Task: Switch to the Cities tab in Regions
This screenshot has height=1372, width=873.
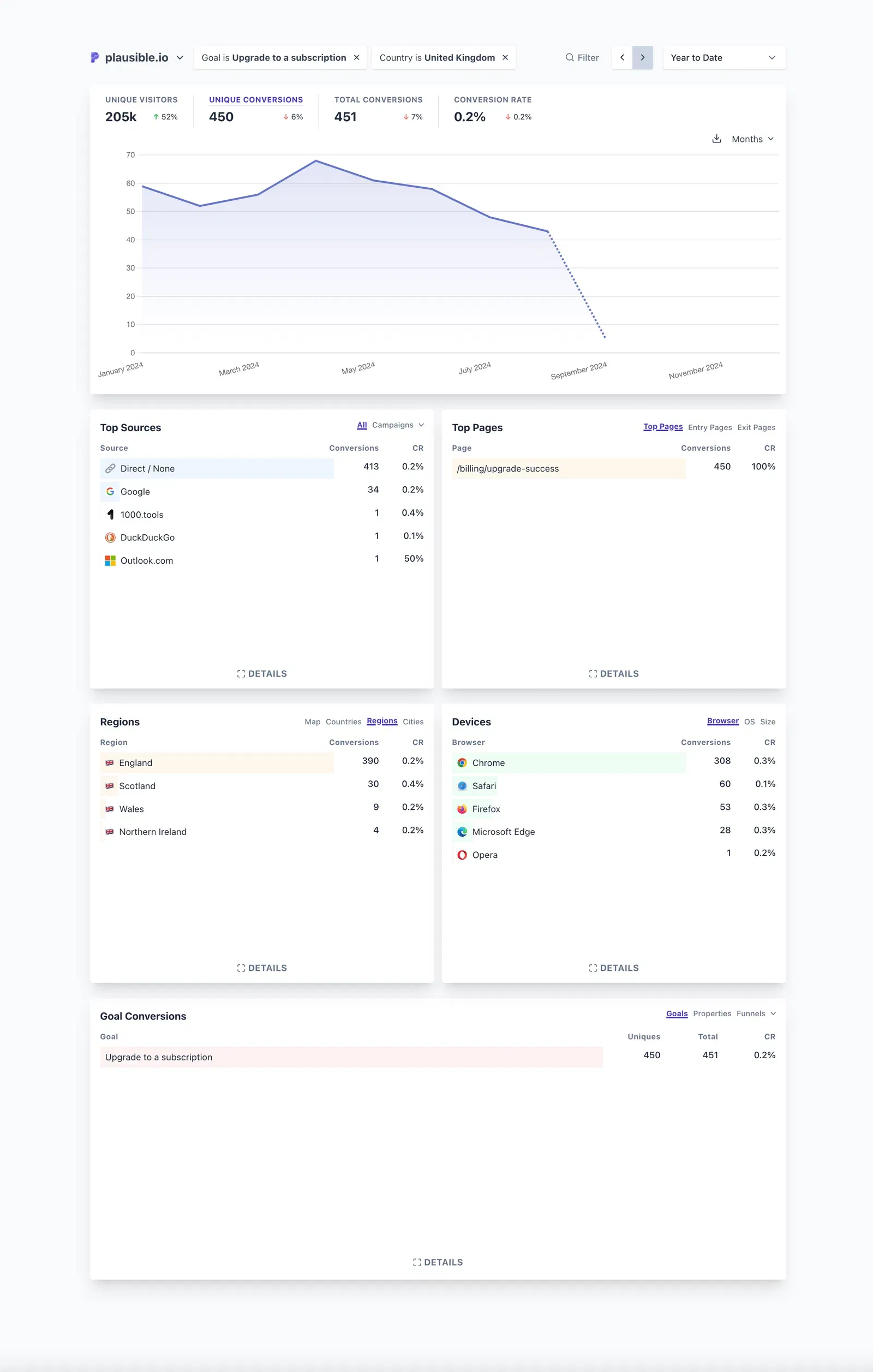Action: [413, 721]
